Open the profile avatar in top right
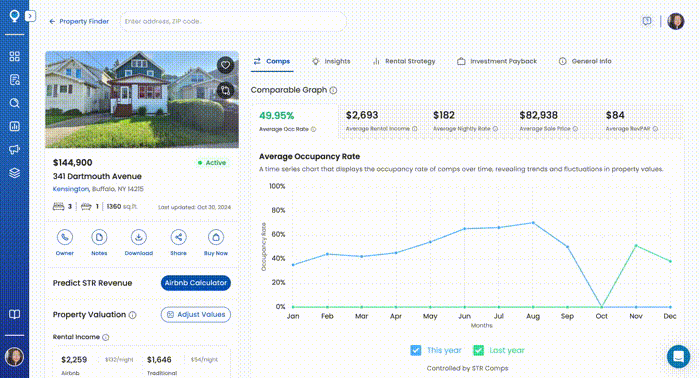Screen dimensions: 700x378 676,21
